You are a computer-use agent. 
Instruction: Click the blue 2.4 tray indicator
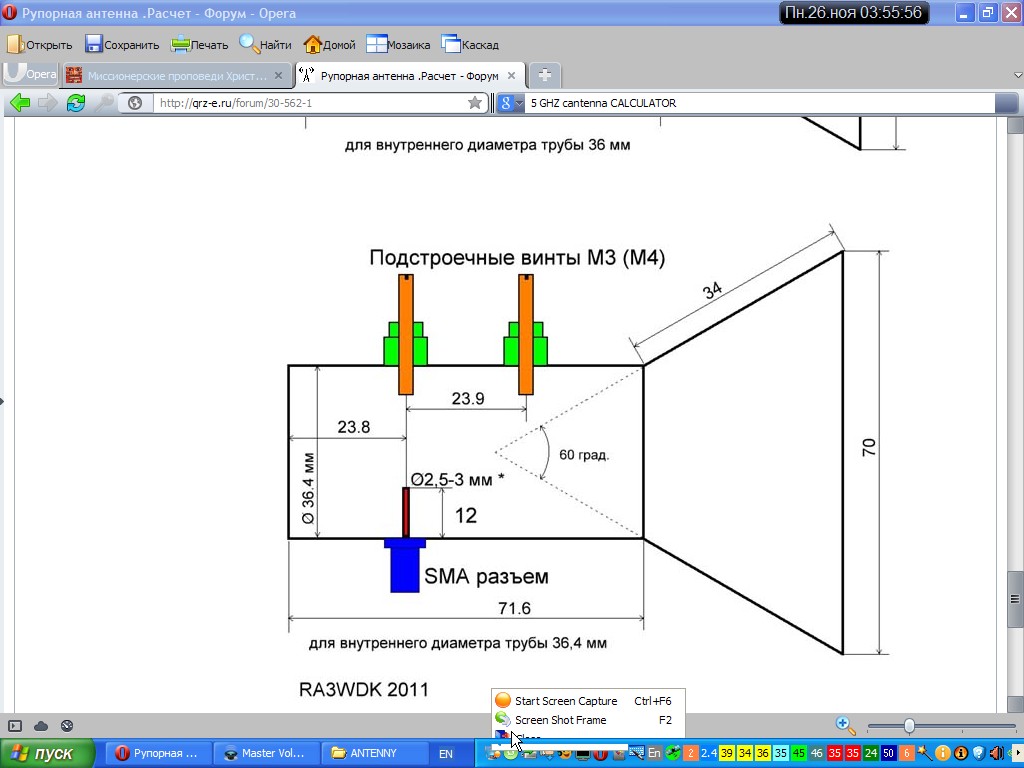click(709, 753)
